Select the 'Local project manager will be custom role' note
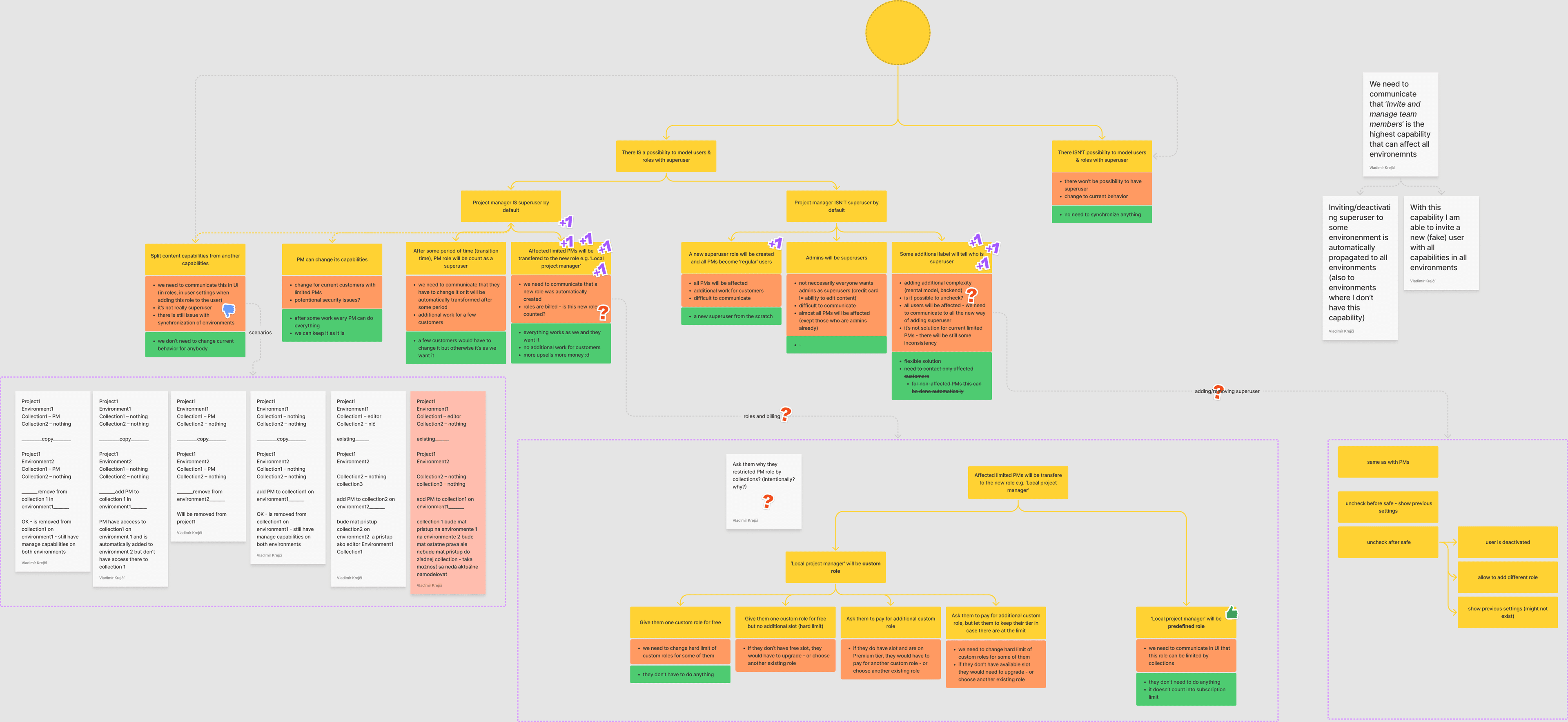 pos(836,567)
